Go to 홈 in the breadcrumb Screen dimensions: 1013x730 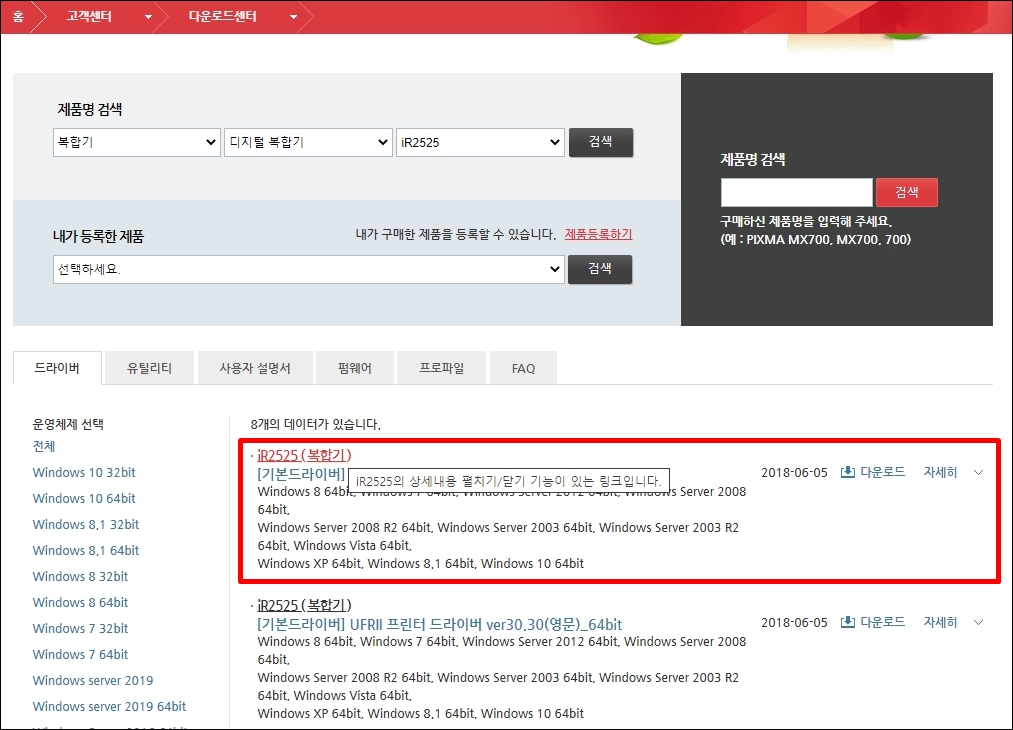pyautogui.click(x=18, y=16)
